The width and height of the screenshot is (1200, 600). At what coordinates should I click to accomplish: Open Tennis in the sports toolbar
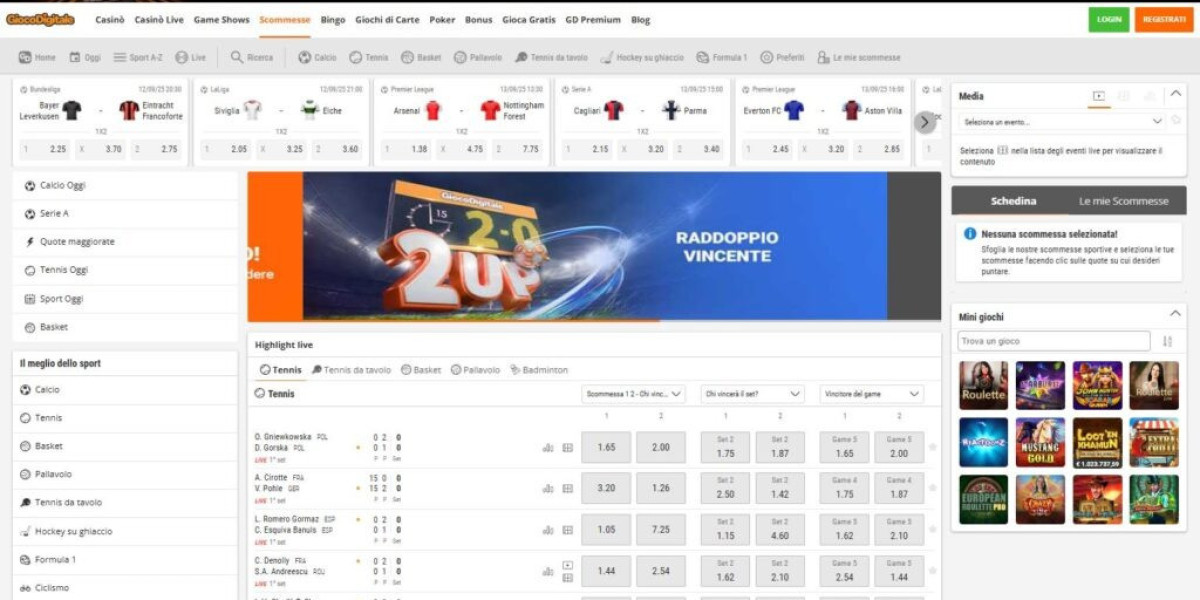[x=369, y=57]
